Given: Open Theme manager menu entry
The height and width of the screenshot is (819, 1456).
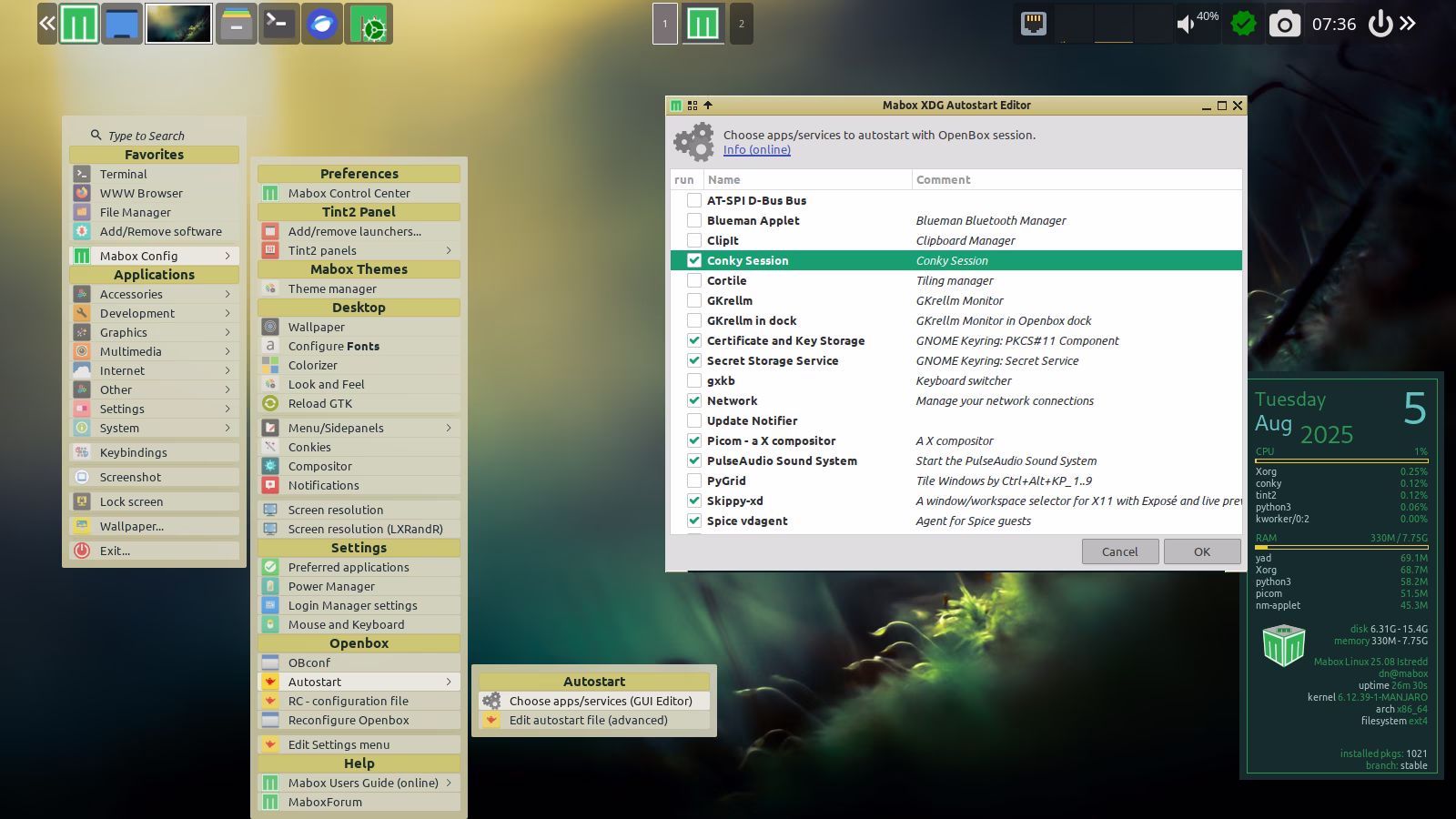Looking at the screenshot, I should coord(332,288).
